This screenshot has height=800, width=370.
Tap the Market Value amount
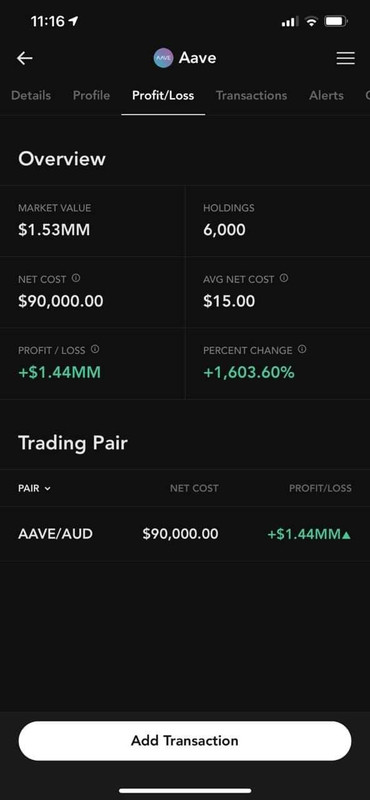[x=54, y=230]
